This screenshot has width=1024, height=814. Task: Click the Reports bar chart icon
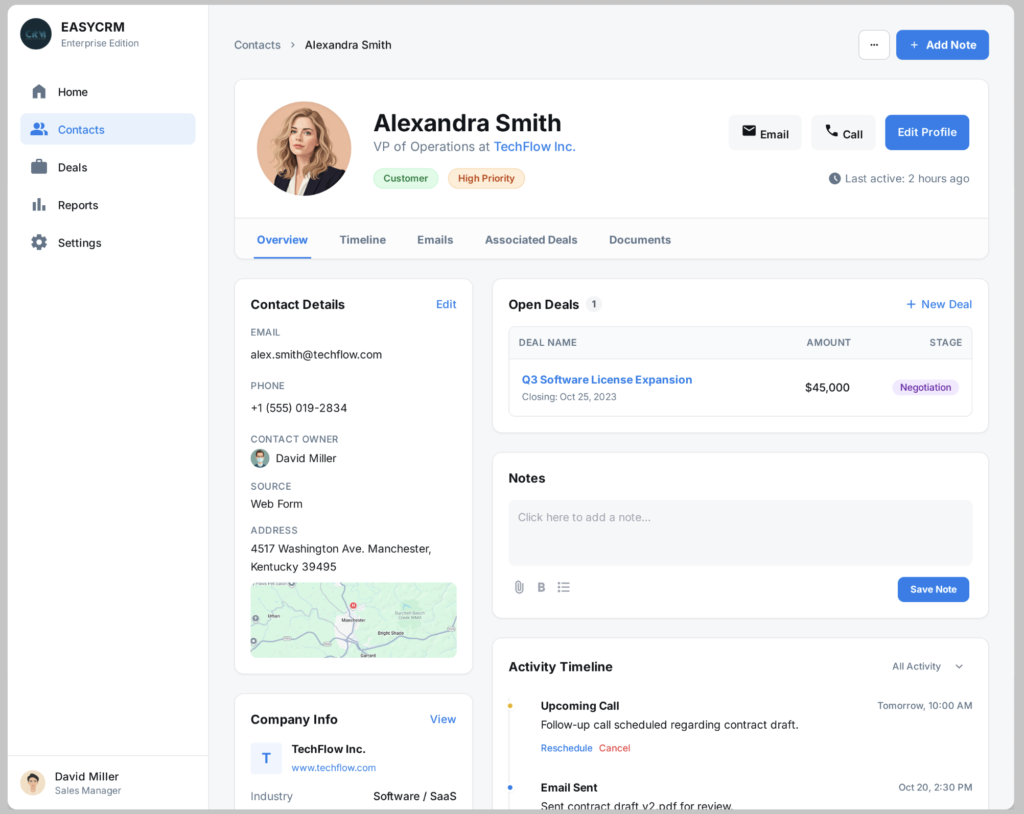click(x=39, y=205)
